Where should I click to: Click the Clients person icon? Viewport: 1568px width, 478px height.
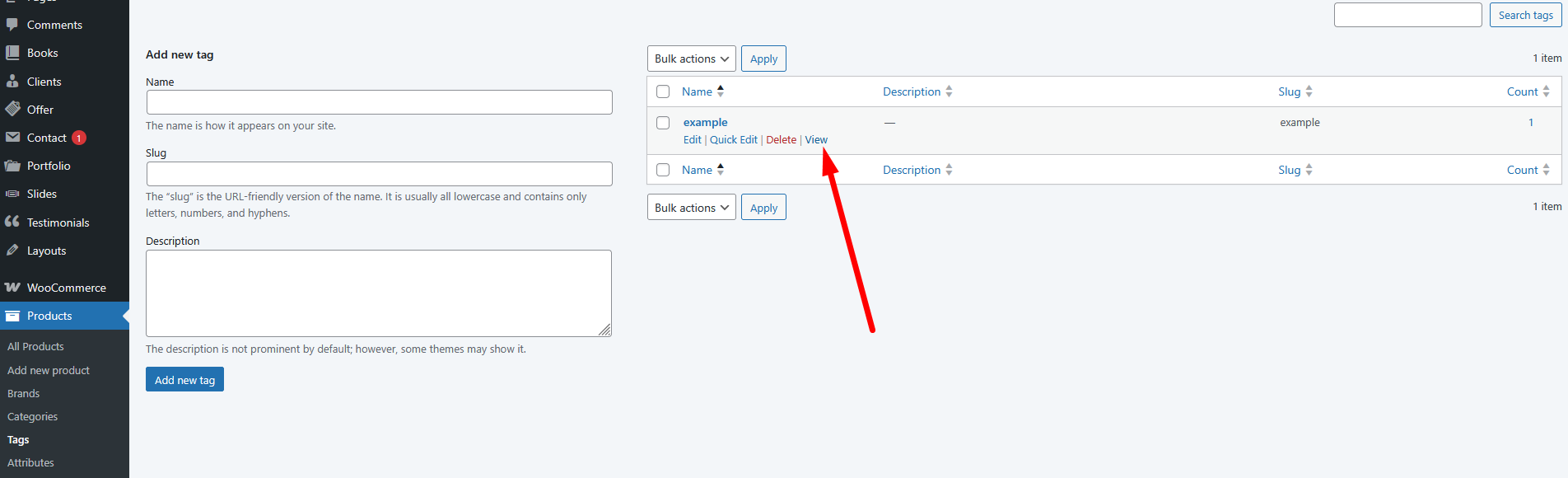pos(12,82)
